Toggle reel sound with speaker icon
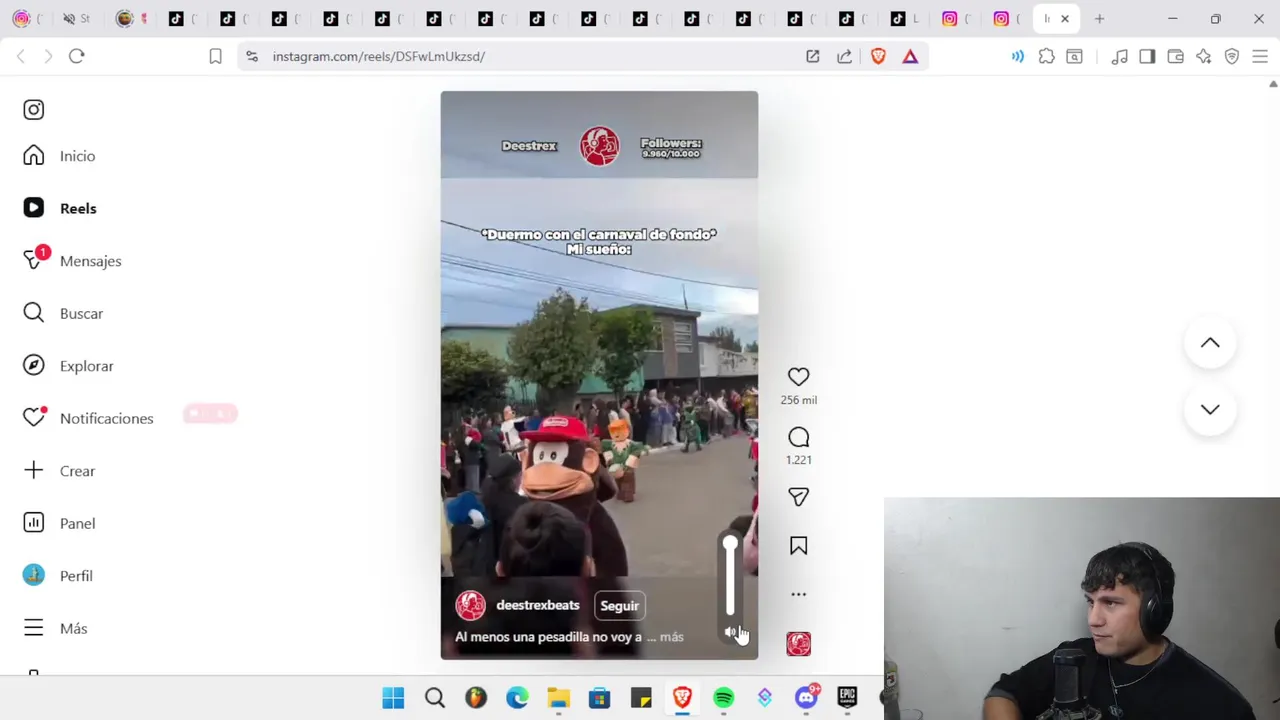The image size is (1280, 720). point(731,633)
